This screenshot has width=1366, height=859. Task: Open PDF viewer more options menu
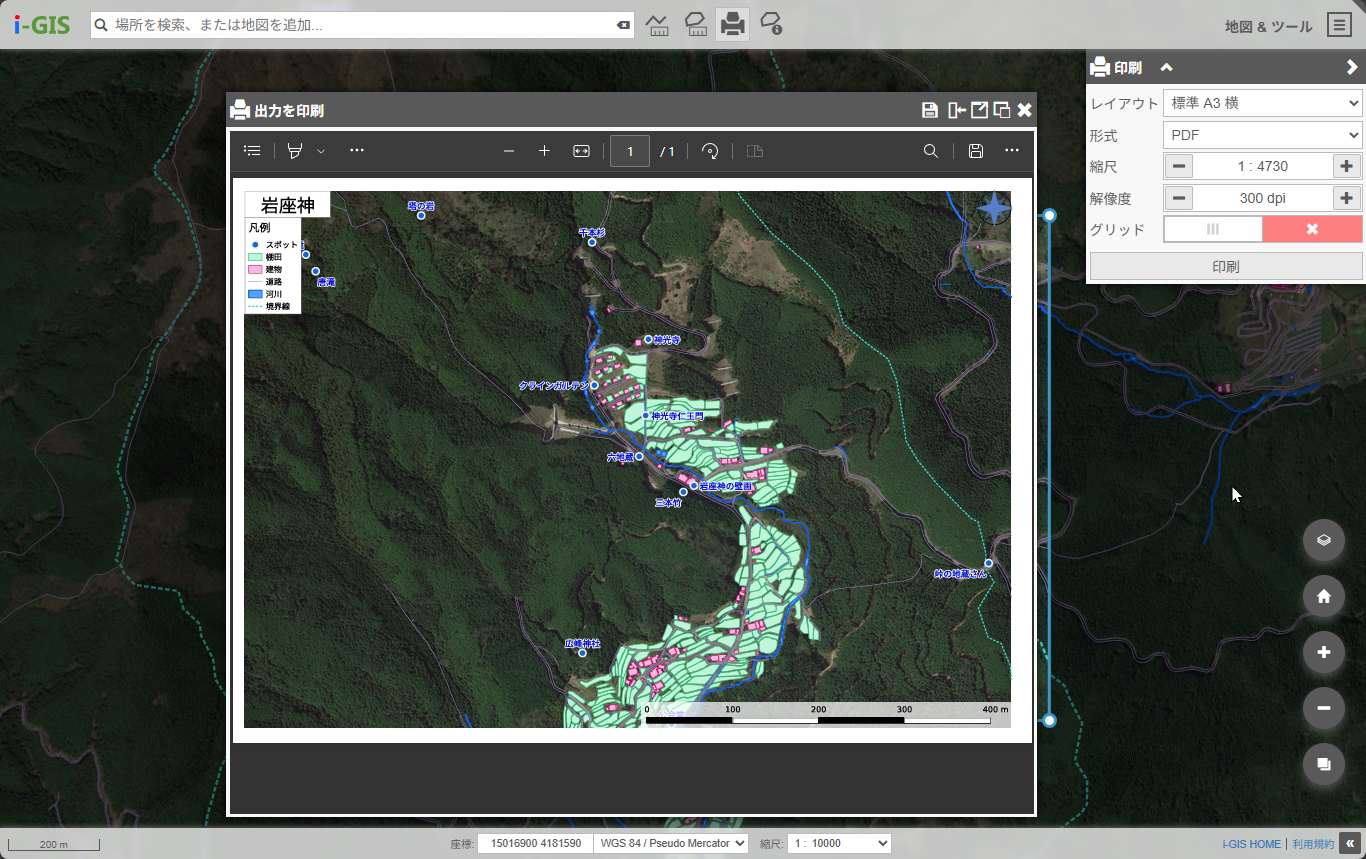point(1012,151)
